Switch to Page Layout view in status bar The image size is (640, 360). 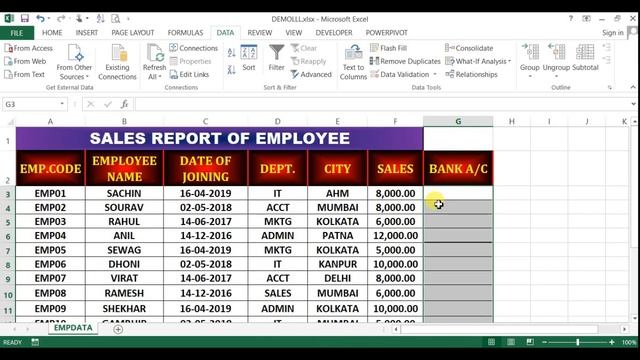click(511, 342)
